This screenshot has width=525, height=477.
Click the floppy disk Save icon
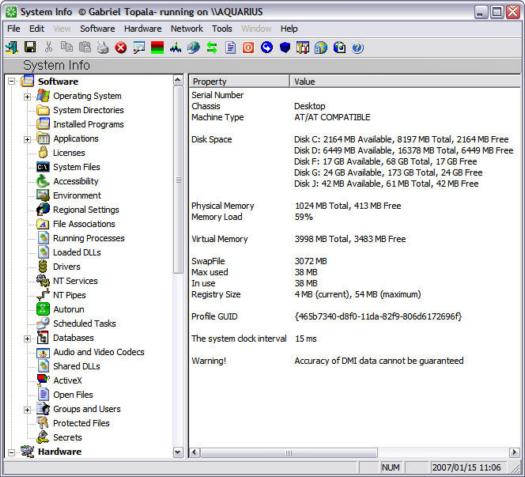point(30,47)
